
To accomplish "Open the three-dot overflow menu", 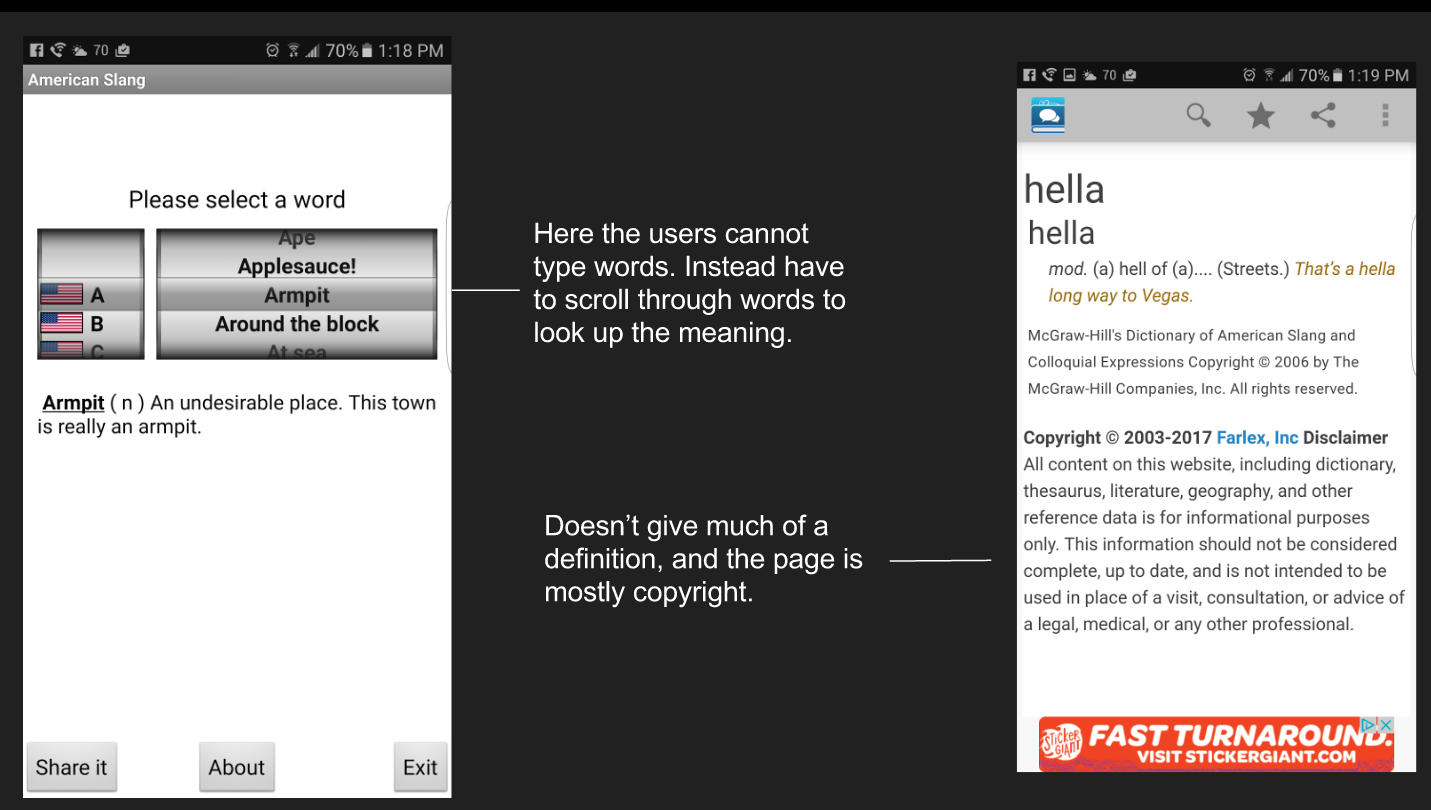I will (1385, 115).
